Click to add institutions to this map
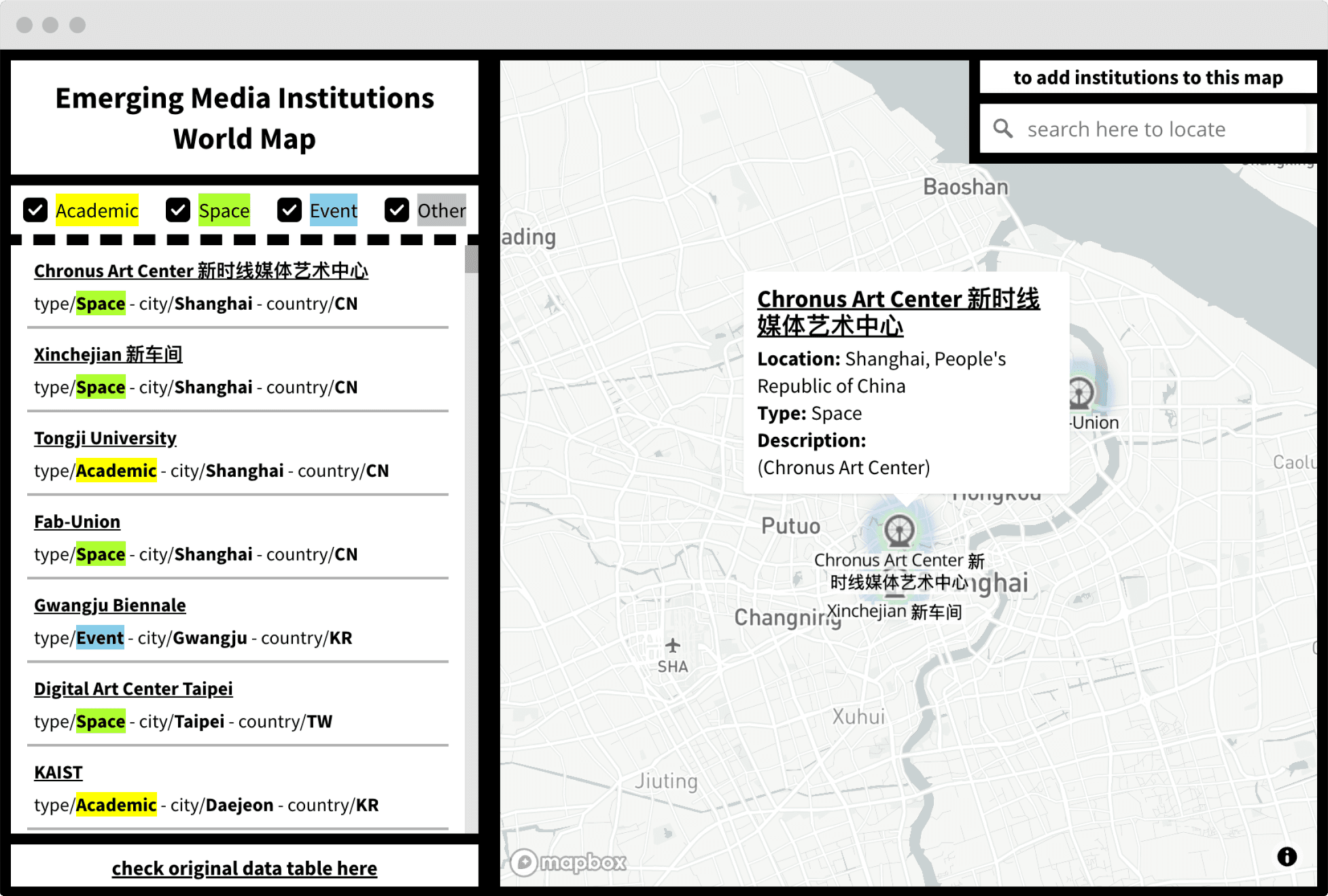 coord(1147,77)
